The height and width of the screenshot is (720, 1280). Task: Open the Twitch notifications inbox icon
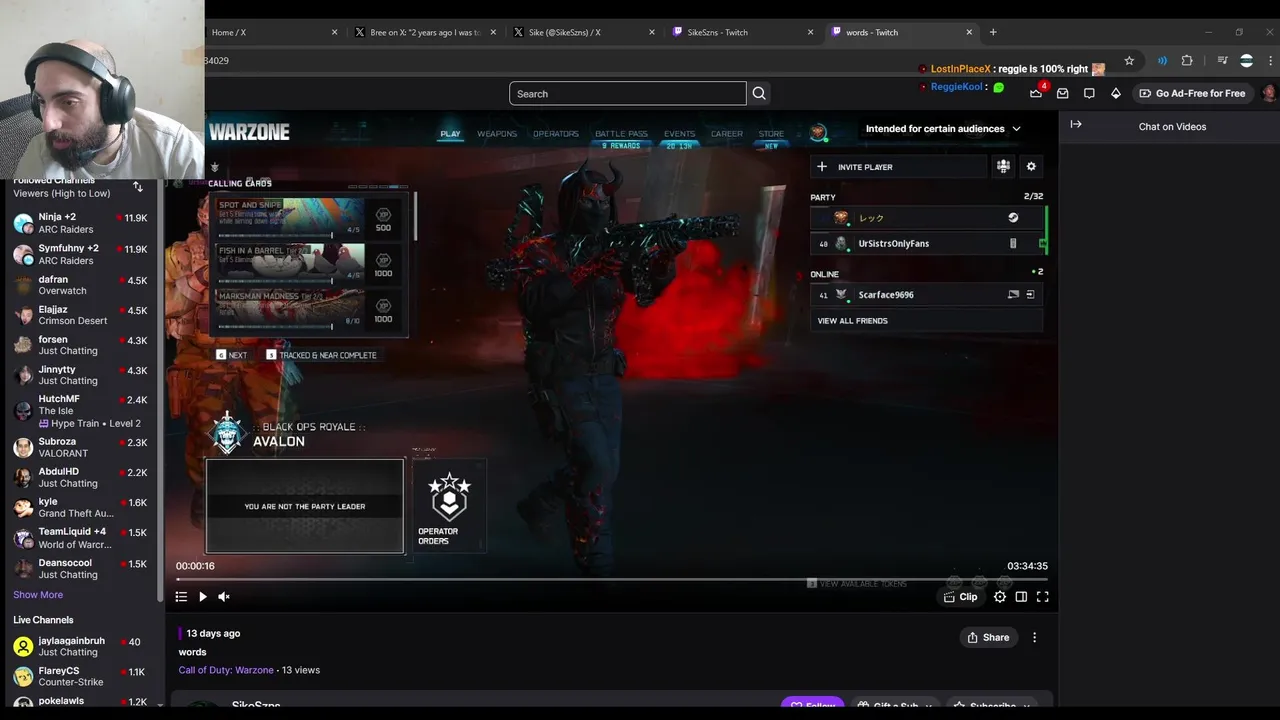[1063, 93]
